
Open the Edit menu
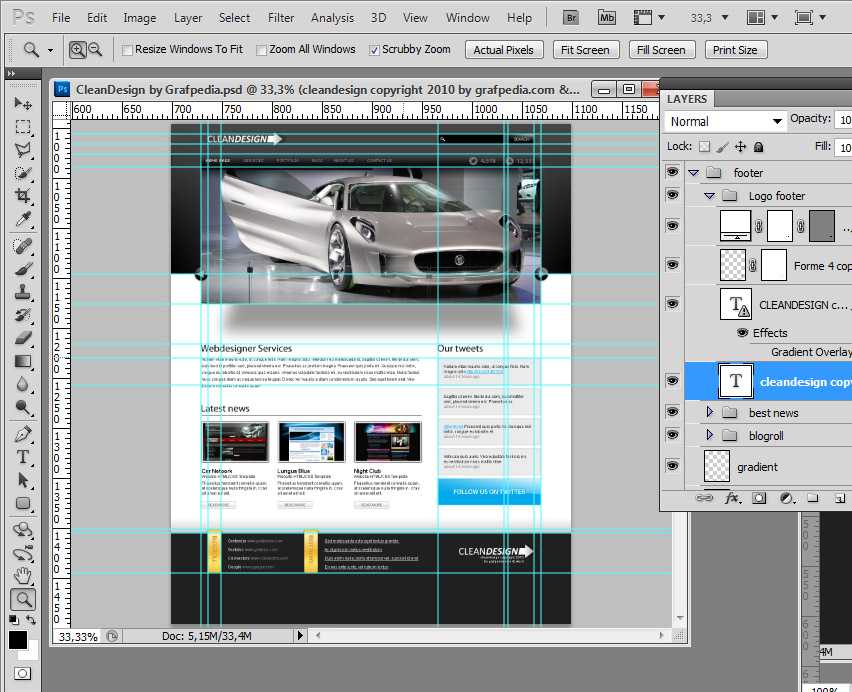tap(97, 18)
